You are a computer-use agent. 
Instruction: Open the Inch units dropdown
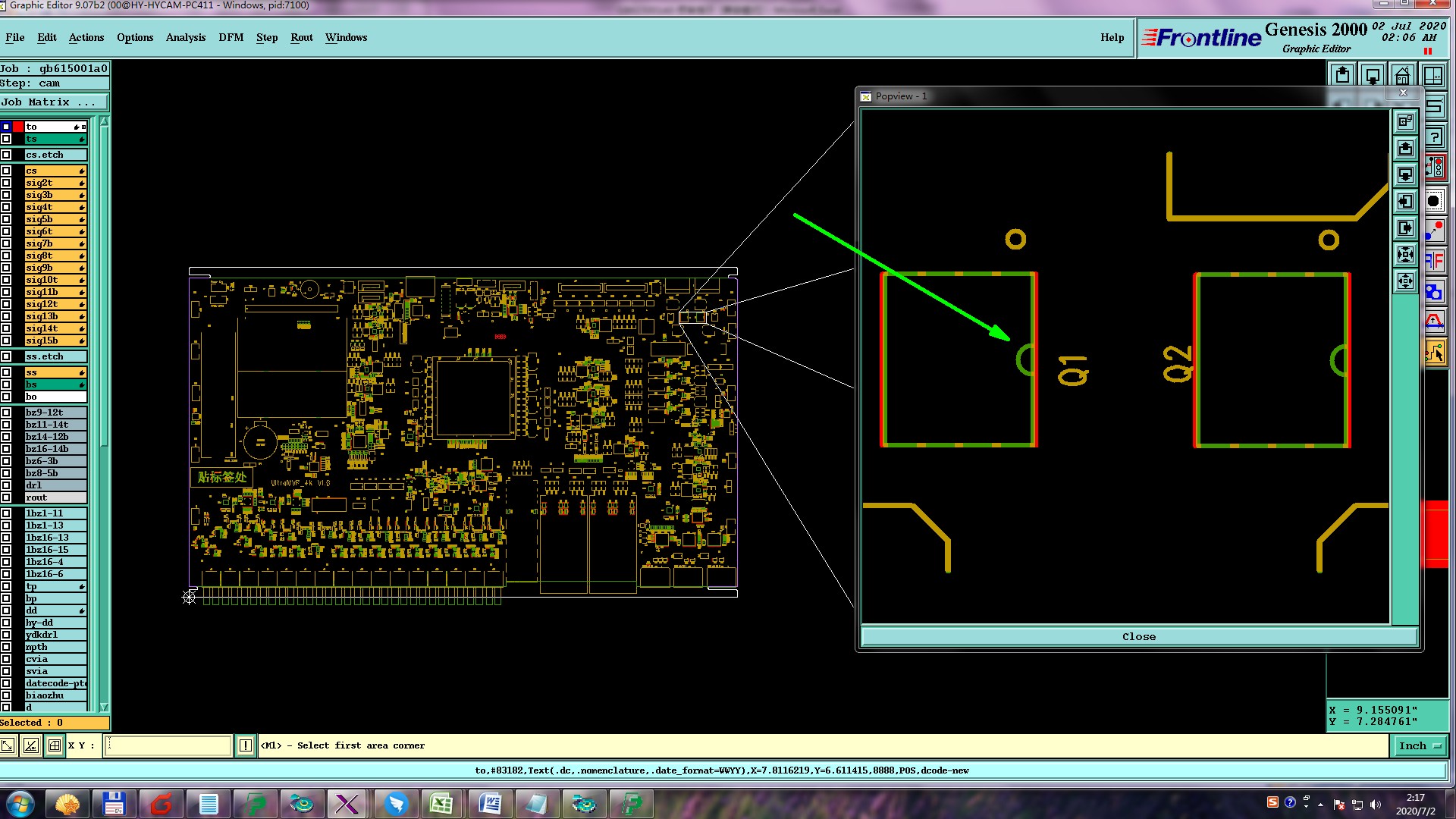pyautogui.click(x=1420, y=745)
